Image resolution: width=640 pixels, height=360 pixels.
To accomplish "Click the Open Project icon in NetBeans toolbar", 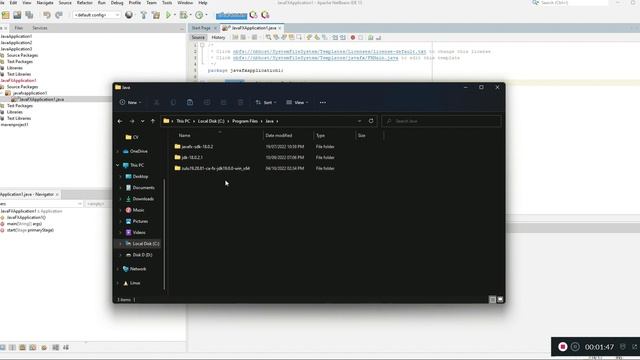I will [17, 15].
